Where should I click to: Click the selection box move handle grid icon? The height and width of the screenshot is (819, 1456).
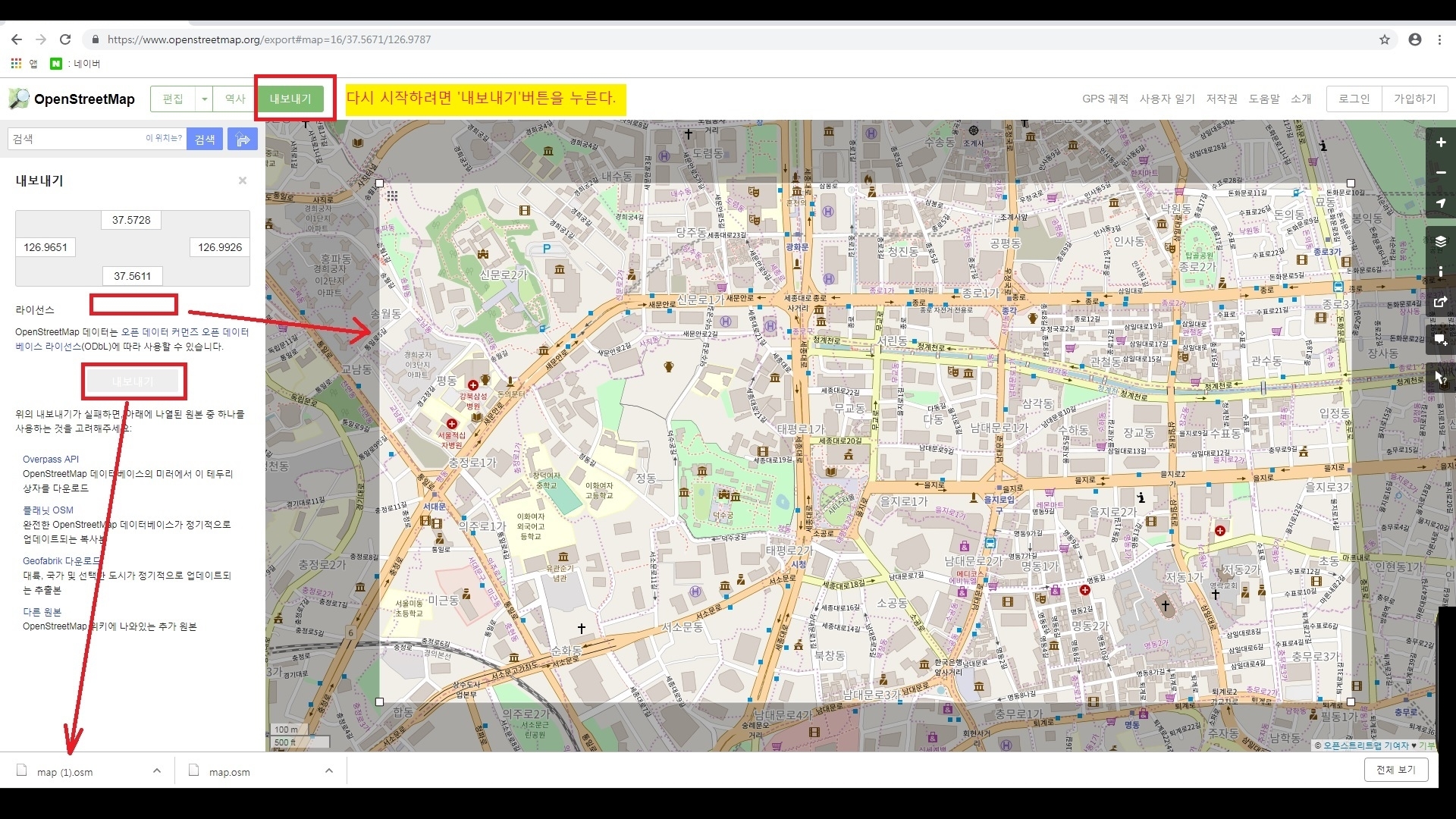392,196
